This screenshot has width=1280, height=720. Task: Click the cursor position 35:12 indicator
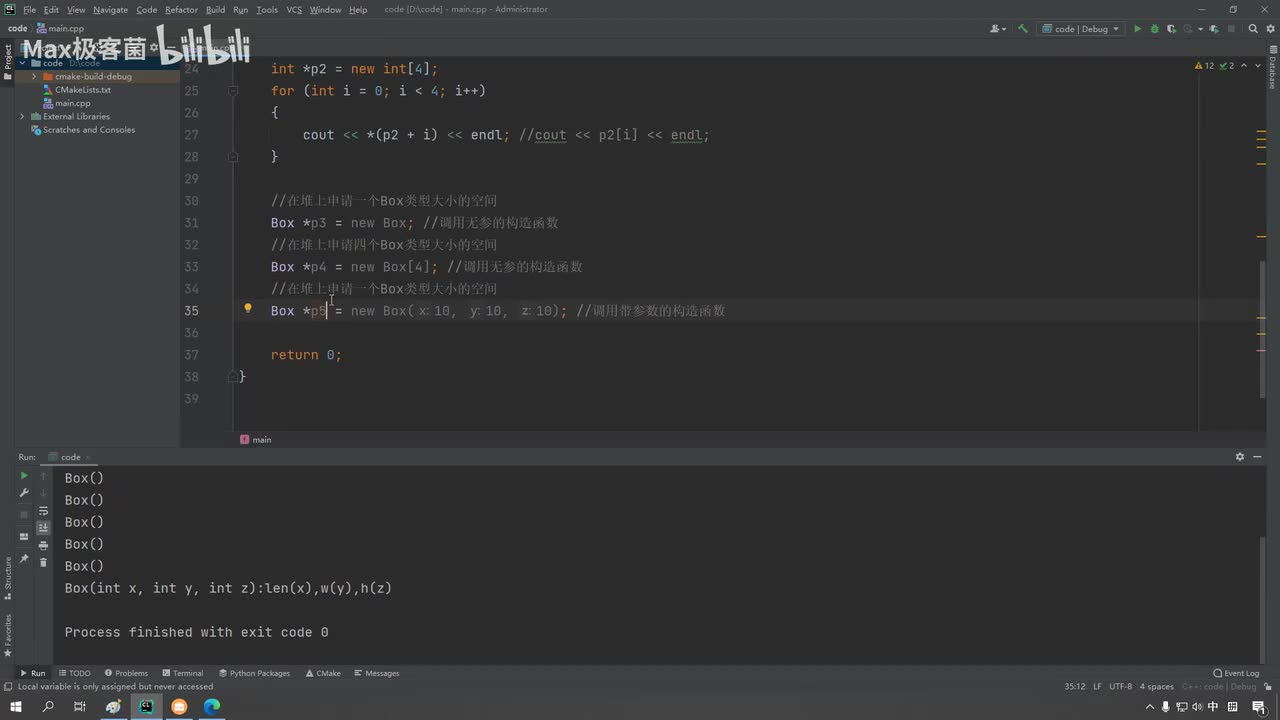pos(1075,687)
